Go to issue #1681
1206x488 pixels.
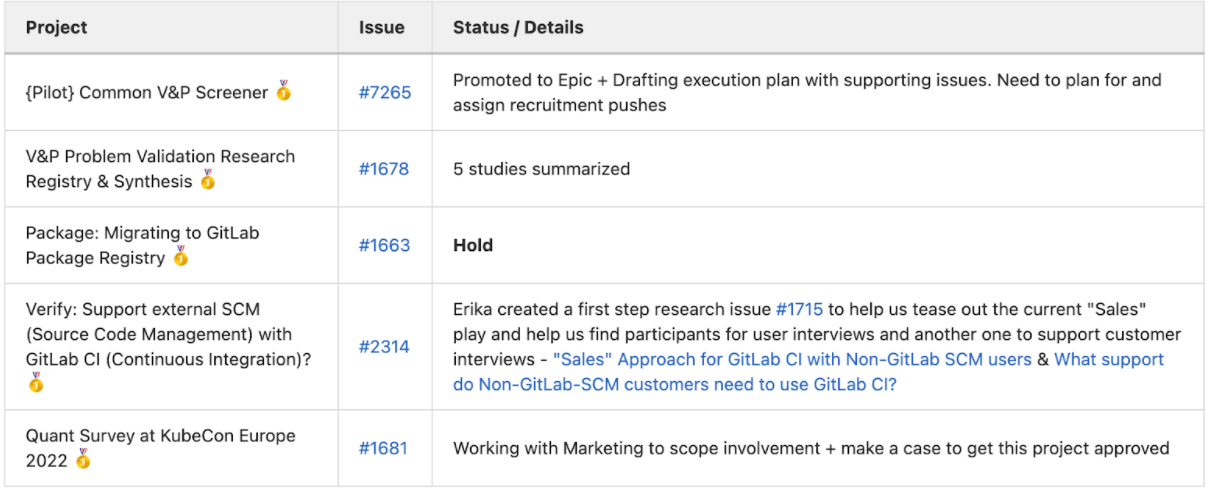click(x=384, y=448)
